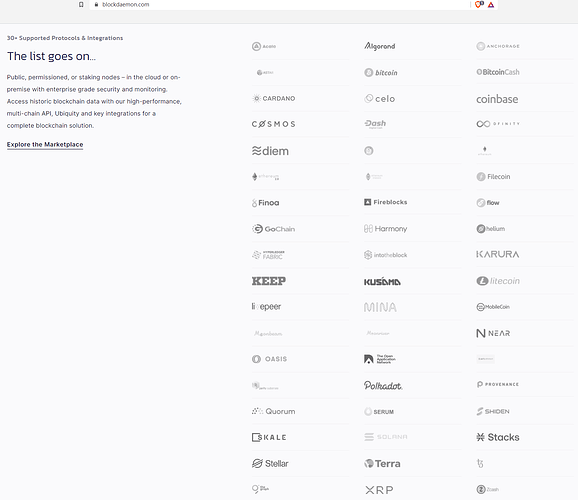Open the Terra protocol logo
The width and height of the screenshot is (578, 500).
(382, 463)
